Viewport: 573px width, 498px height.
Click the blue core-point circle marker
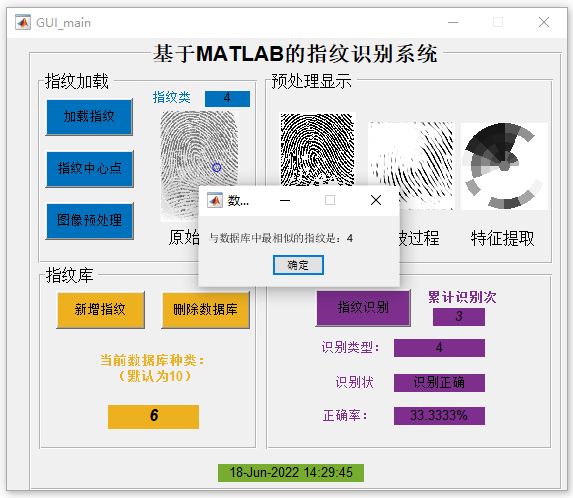(217, 167)
